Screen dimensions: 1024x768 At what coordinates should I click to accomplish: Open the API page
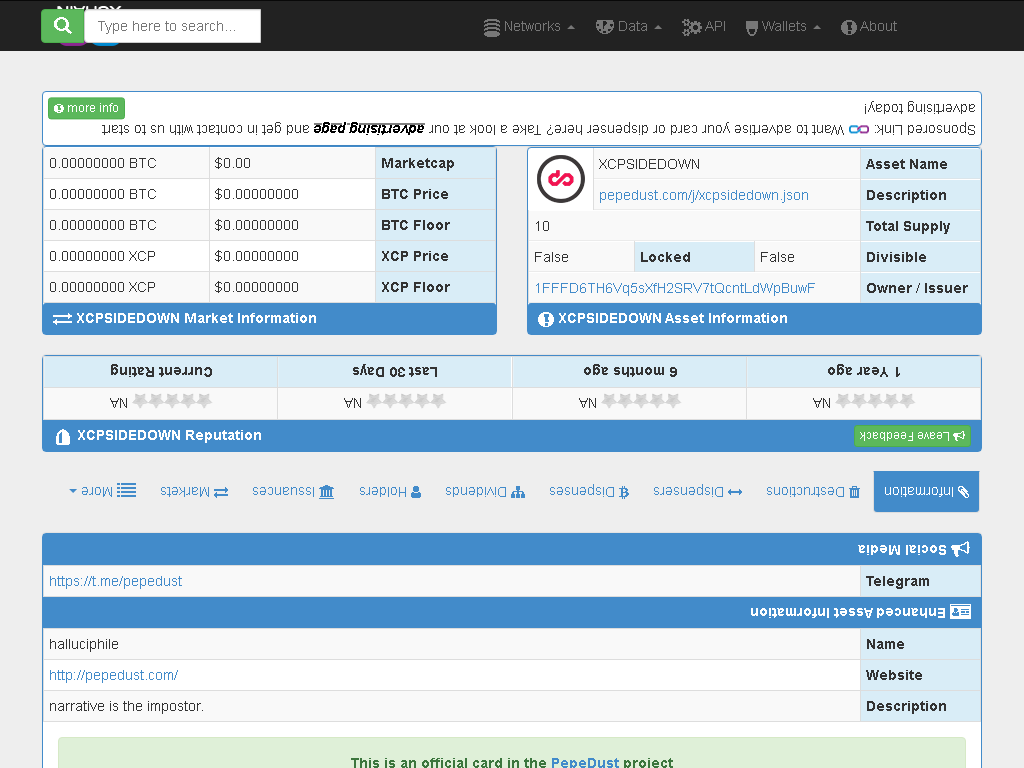tap(704, 27)
